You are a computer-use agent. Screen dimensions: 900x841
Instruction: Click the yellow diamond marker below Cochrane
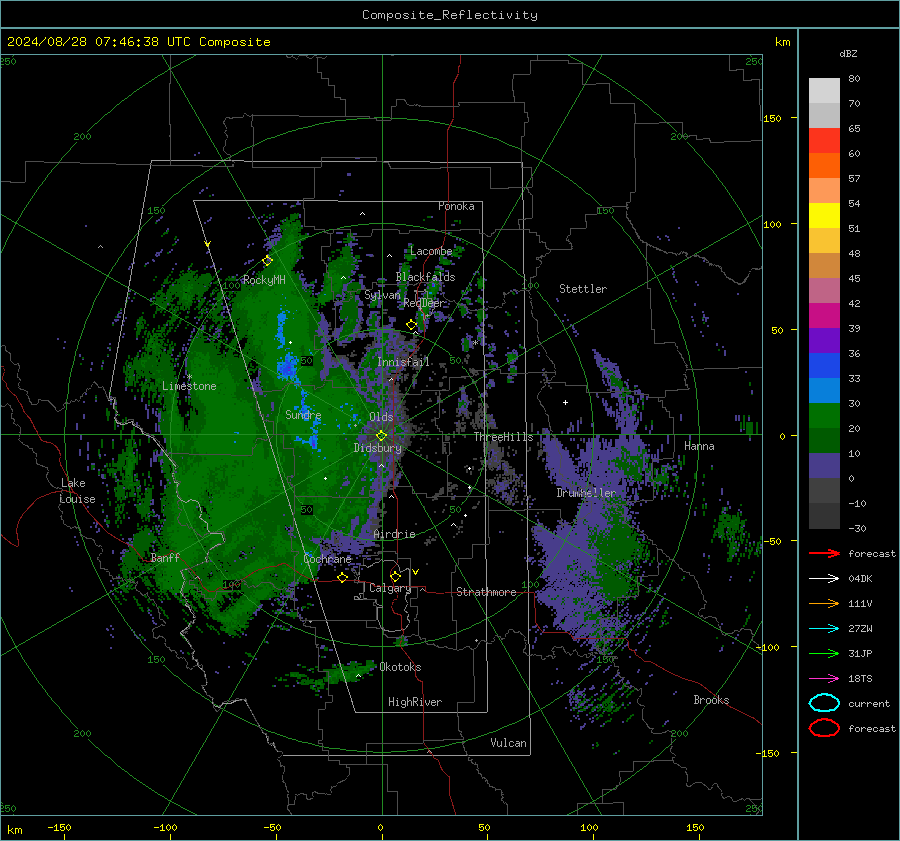click(x=342, y=577)
